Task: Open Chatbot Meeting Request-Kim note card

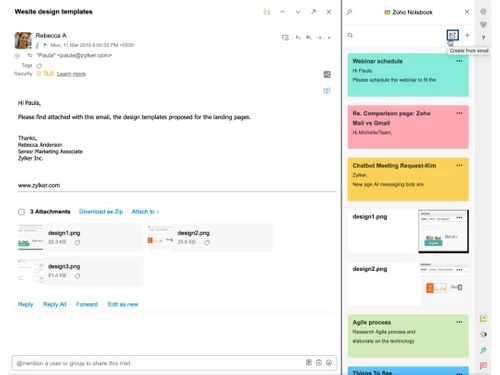Action: (408, 179)
